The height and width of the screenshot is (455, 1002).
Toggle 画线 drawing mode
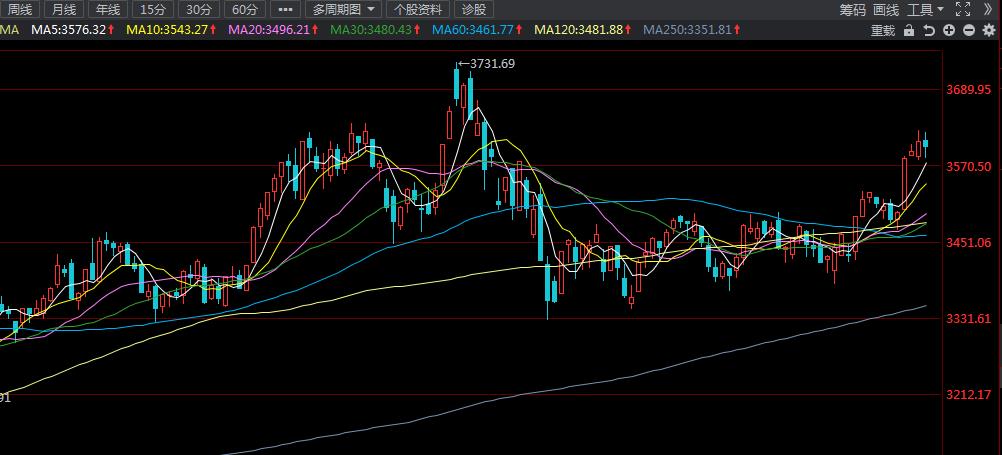point(886,9)
